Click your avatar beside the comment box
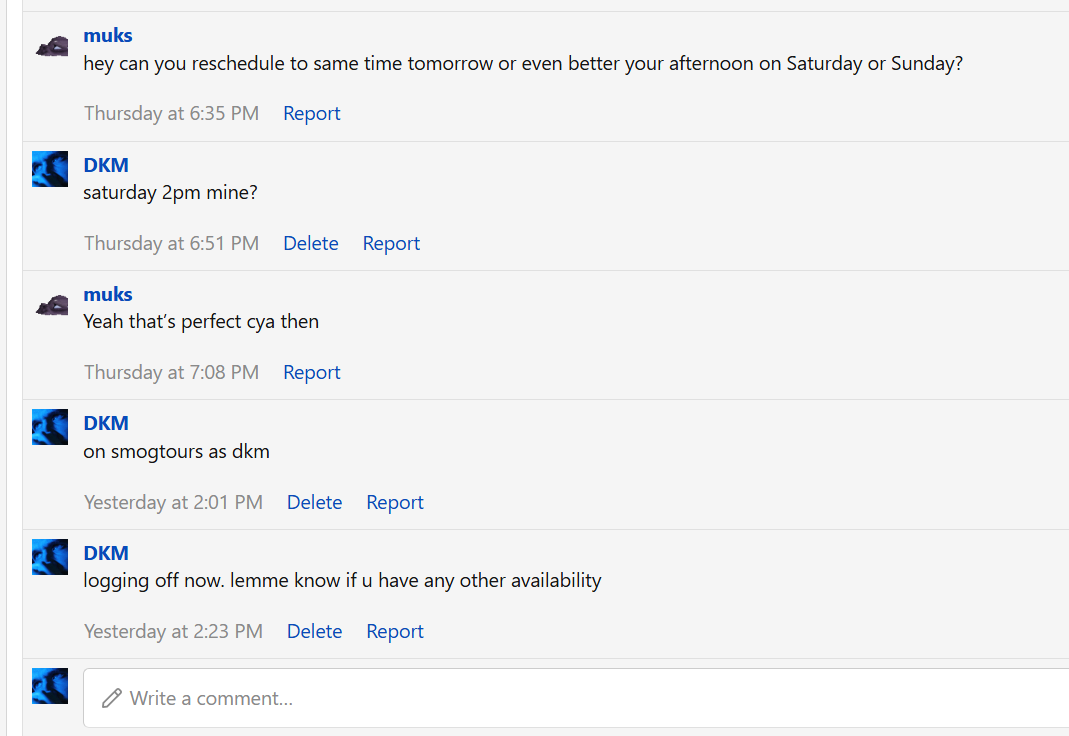Viewport: 1069px width, 736px height. click(50, 686)
